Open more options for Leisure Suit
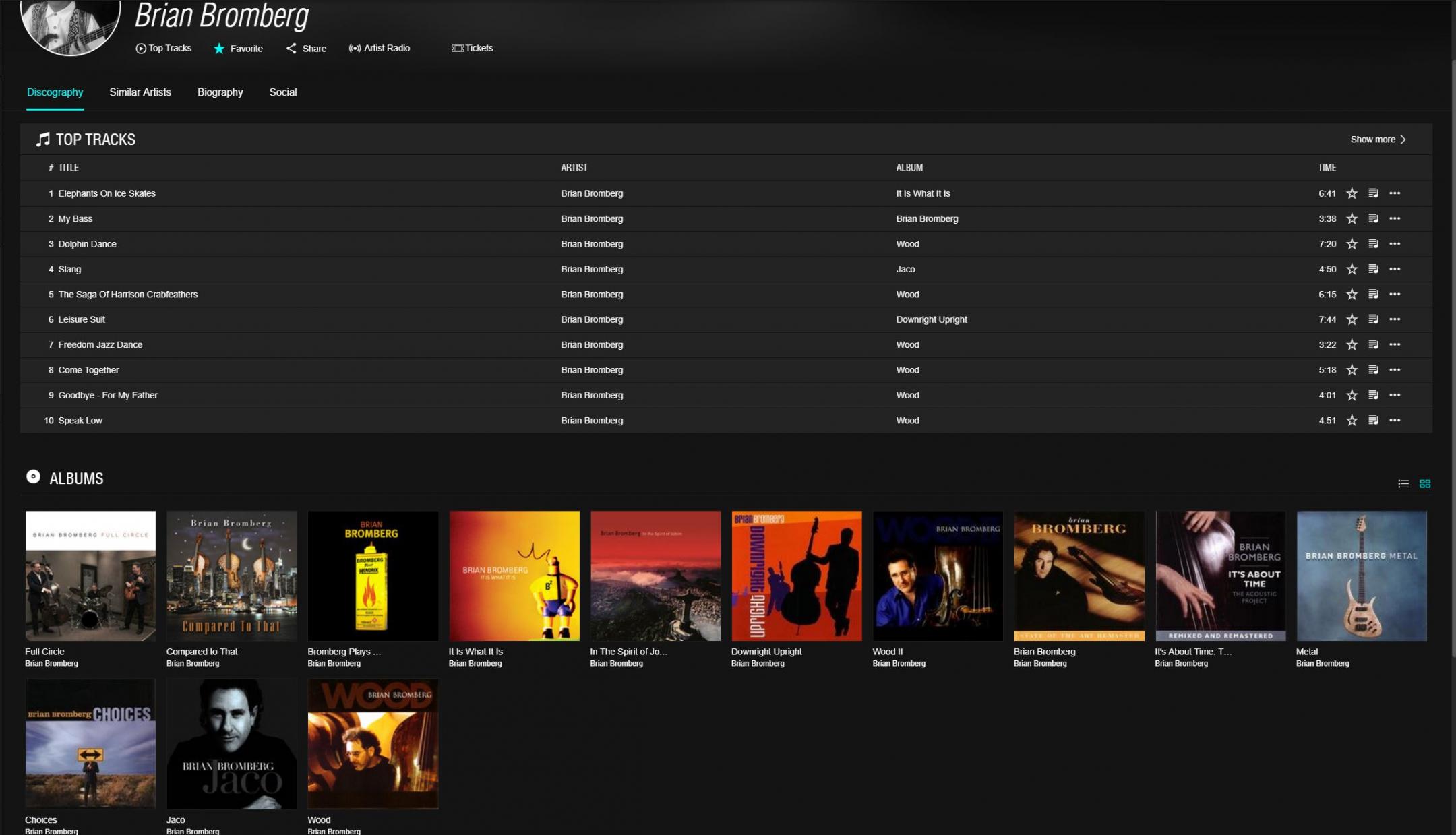1456x835 pixels. 1395,319
